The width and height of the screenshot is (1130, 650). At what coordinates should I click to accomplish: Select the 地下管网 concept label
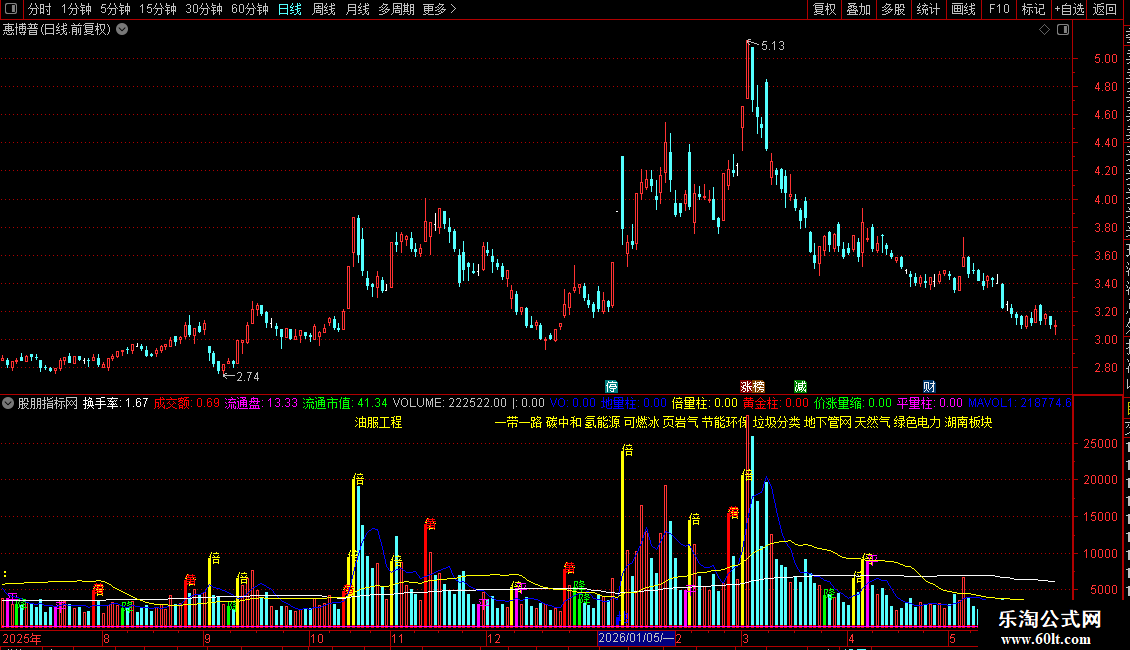click(x=827, y=422)
